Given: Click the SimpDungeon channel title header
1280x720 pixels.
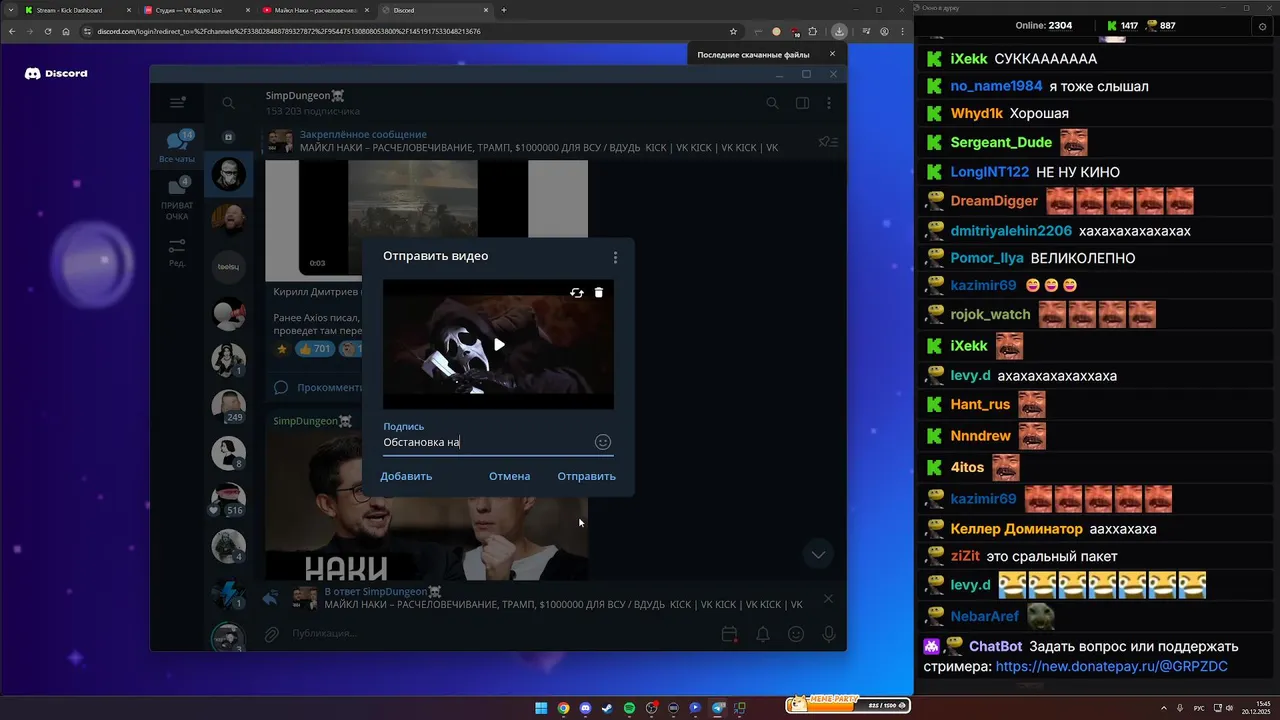Looking at the screenshot, I should (x=305, y=95).
